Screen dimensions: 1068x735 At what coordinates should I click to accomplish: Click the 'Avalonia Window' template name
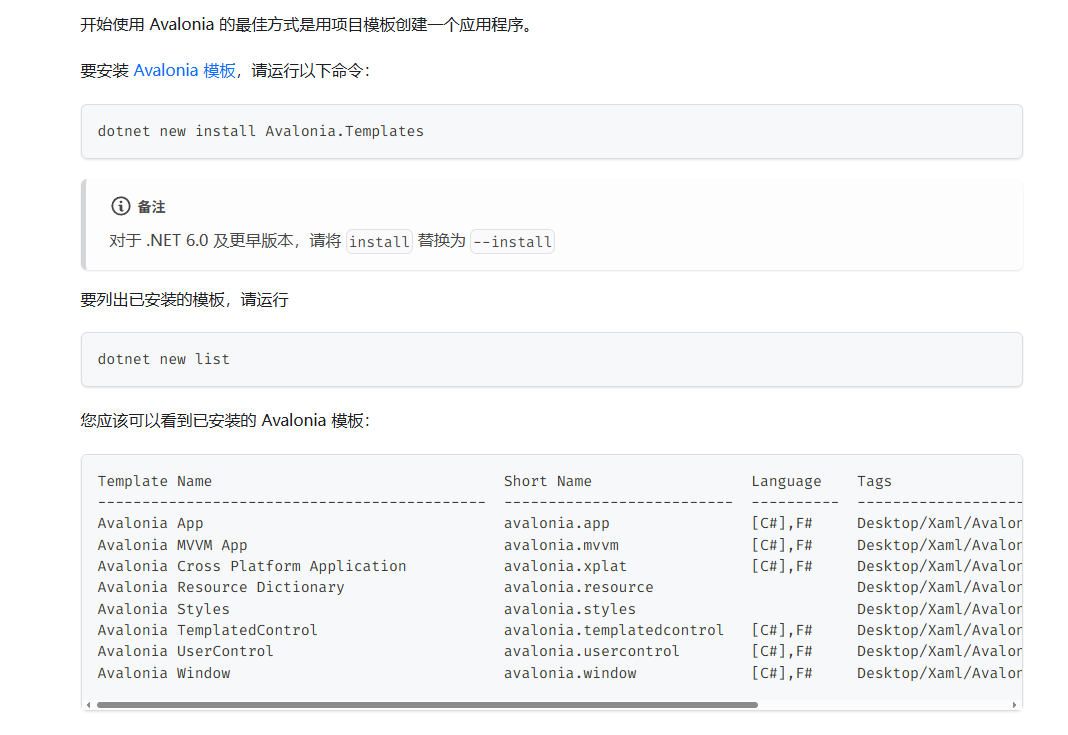tap(163, 673)
